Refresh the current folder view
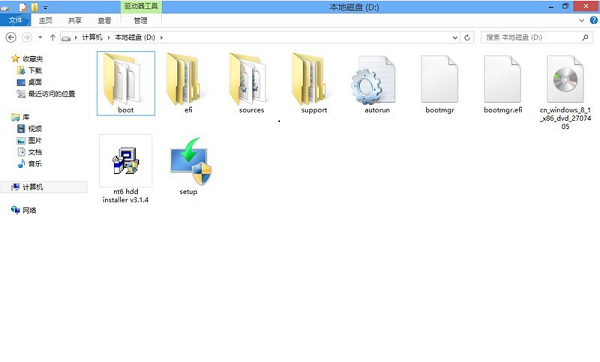This screenshot has width=600, height=362. [467, 38]
